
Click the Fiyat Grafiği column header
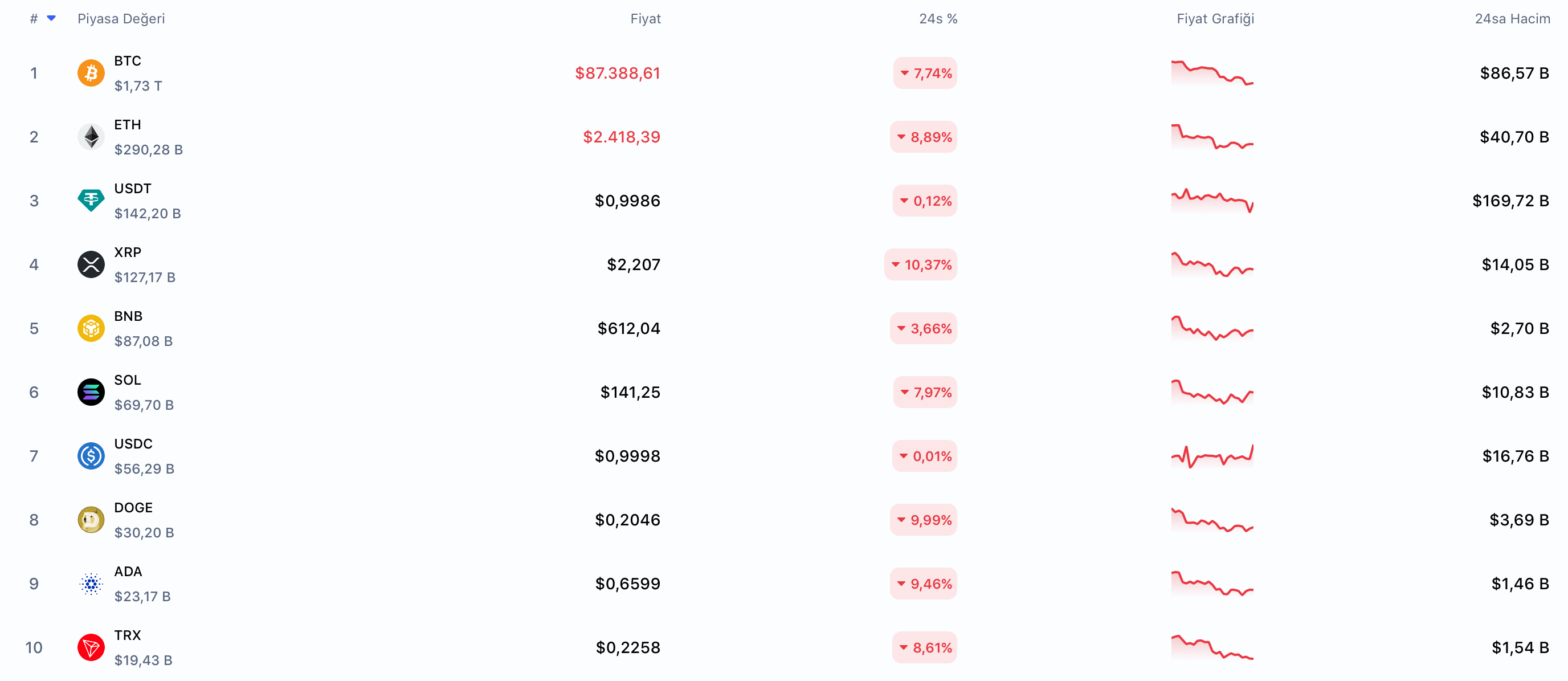click(x=1215, y=19)
